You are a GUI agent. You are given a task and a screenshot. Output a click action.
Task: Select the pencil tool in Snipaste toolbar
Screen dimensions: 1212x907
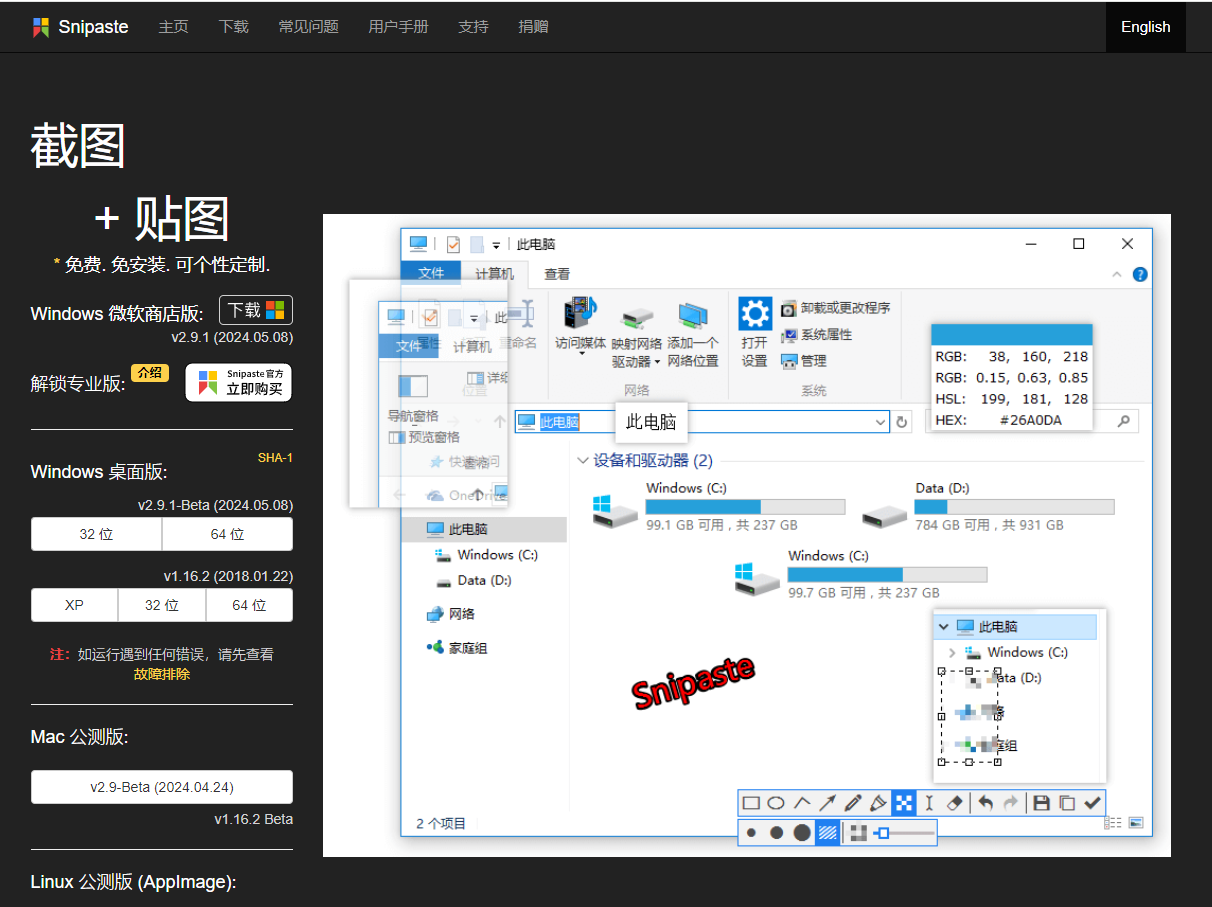pyautogui.click(x=853, y=803)
